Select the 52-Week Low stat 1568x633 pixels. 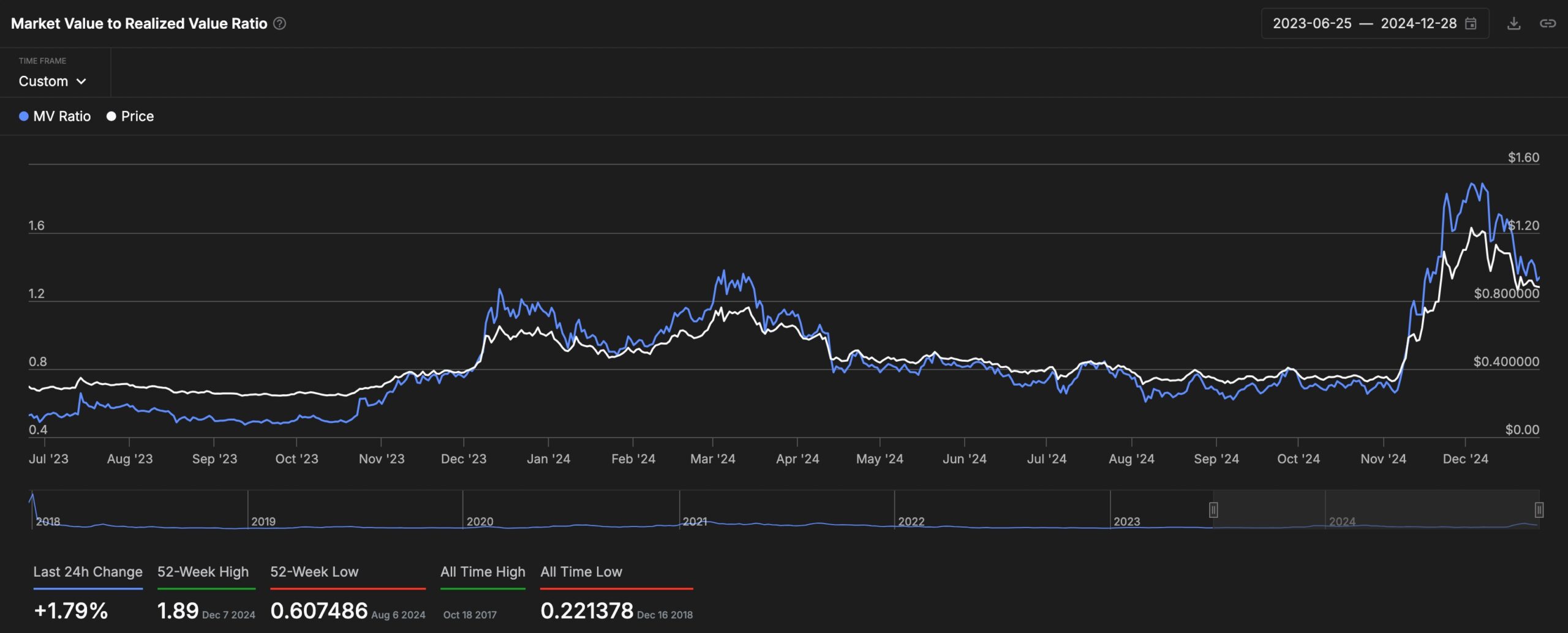347,593
